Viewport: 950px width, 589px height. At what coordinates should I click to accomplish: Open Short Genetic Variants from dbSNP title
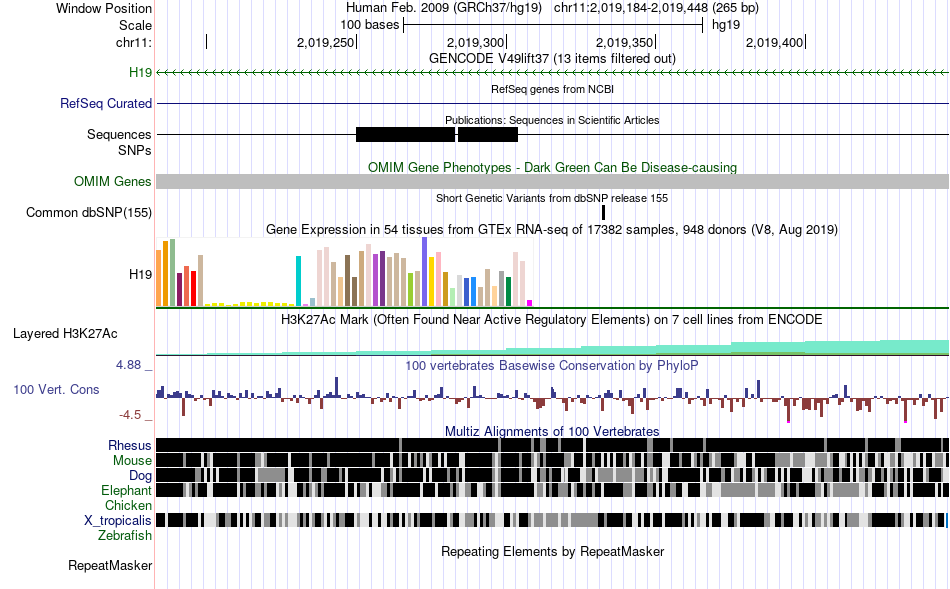tap(552, 198)
